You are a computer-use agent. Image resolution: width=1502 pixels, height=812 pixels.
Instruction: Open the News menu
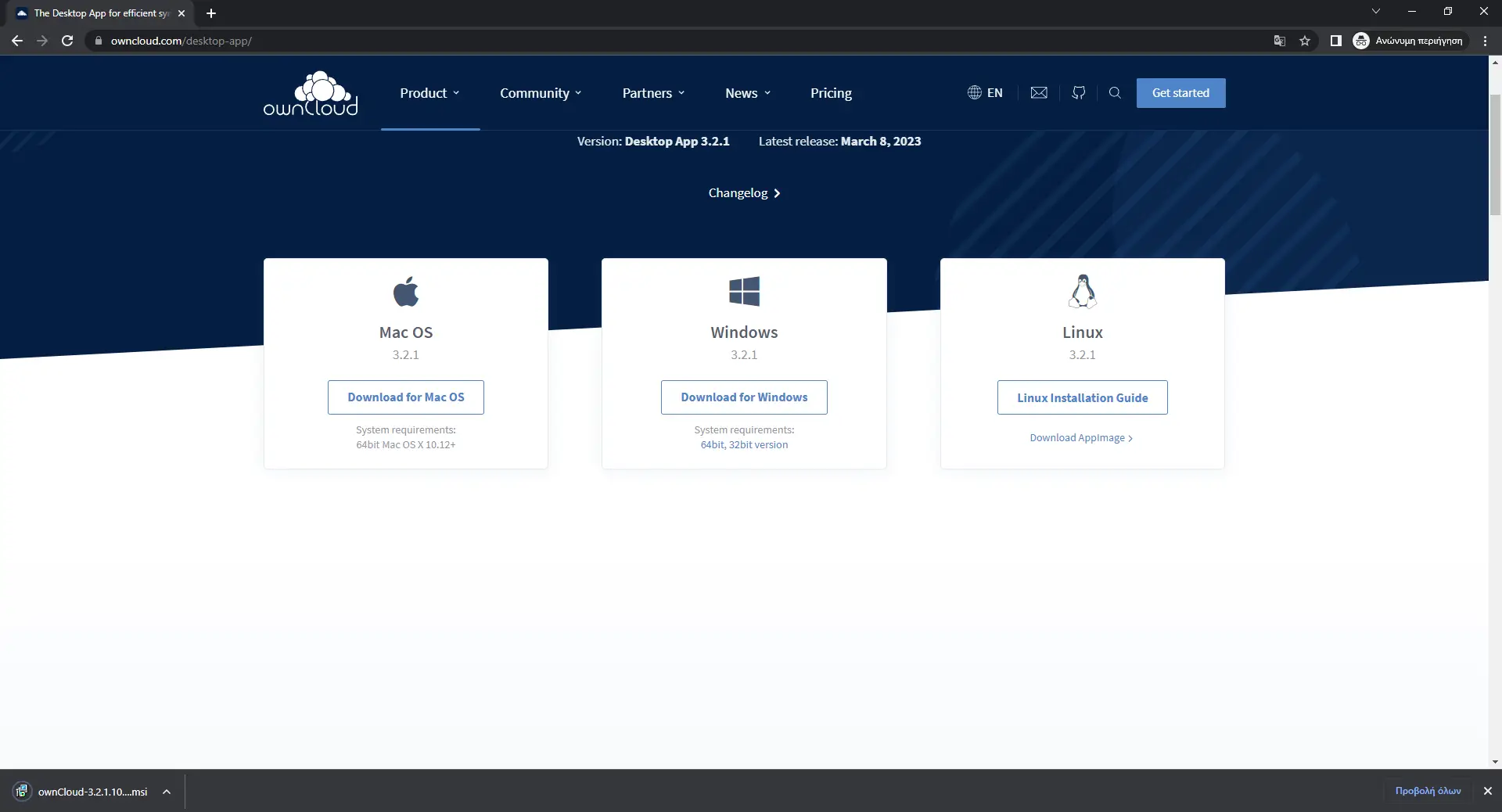tap(748, 93)
